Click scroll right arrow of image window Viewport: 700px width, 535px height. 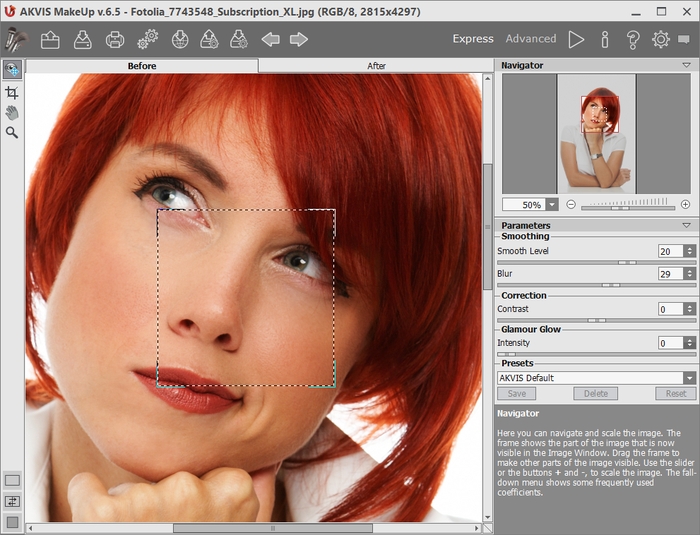pos(477,528)
